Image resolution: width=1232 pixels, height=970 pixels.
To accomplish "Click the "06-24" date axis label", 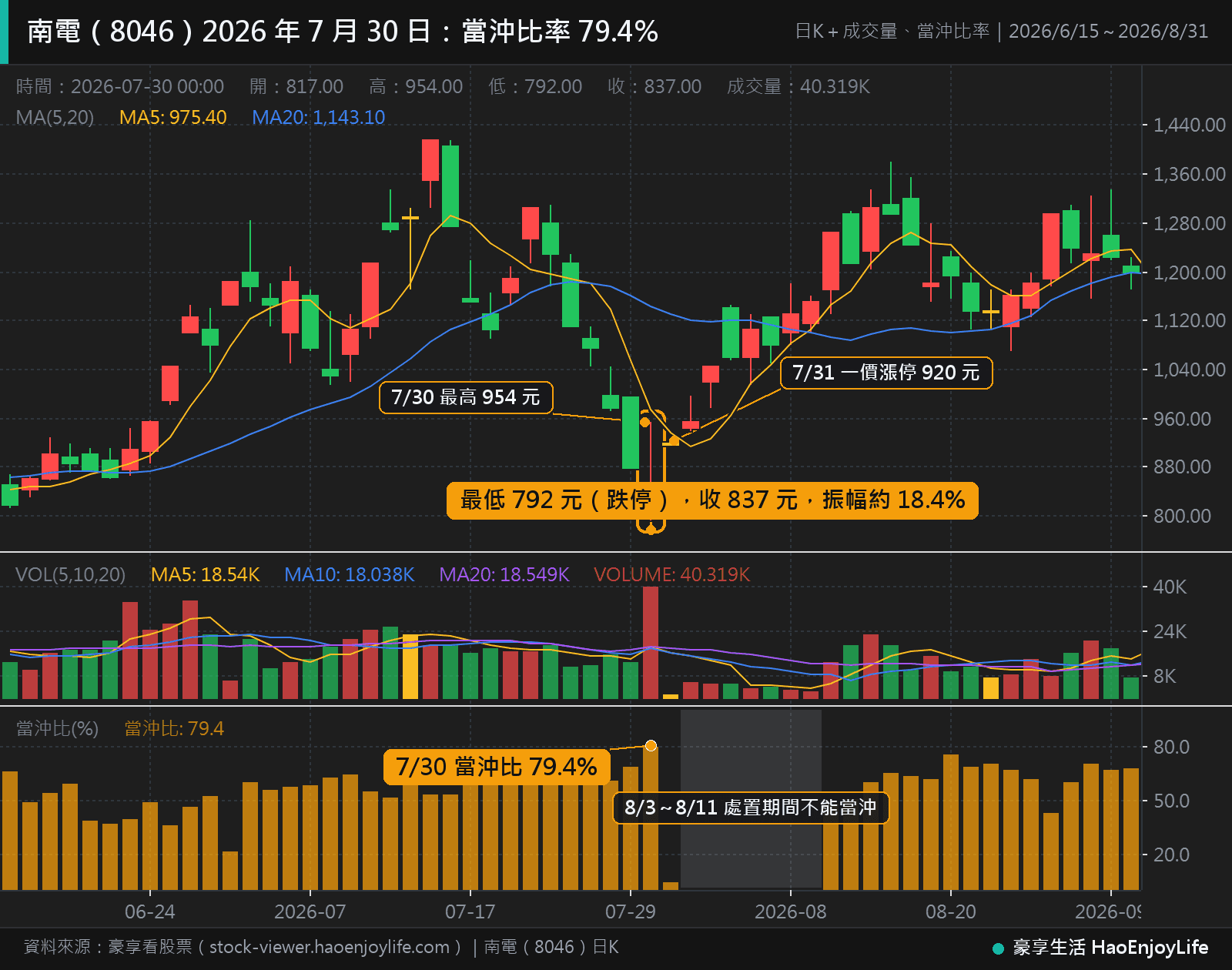I will coord(150,911).
